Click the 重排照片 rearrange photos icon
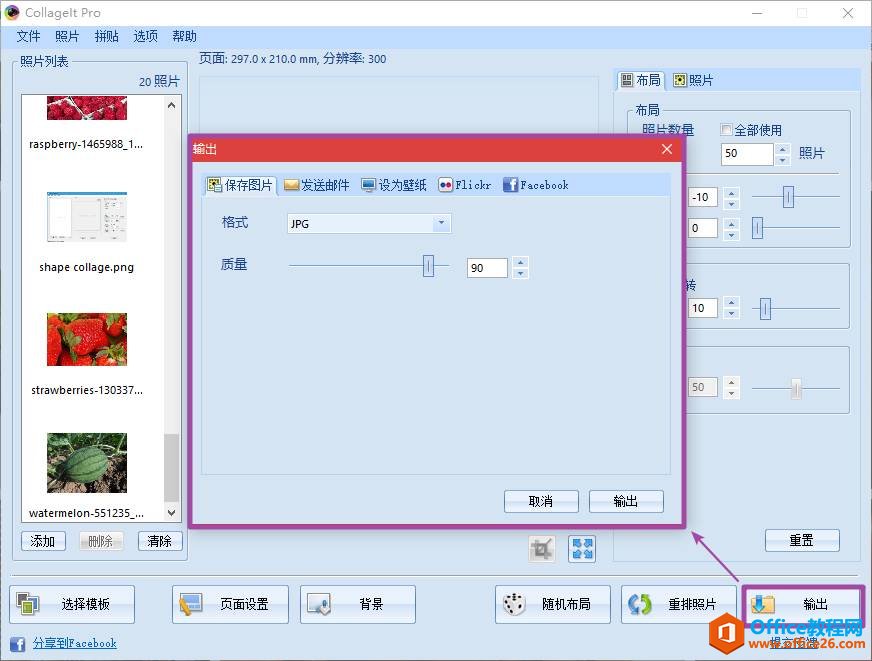The width and height of the screenshot is (872, 661). click(x=640, y=603)
